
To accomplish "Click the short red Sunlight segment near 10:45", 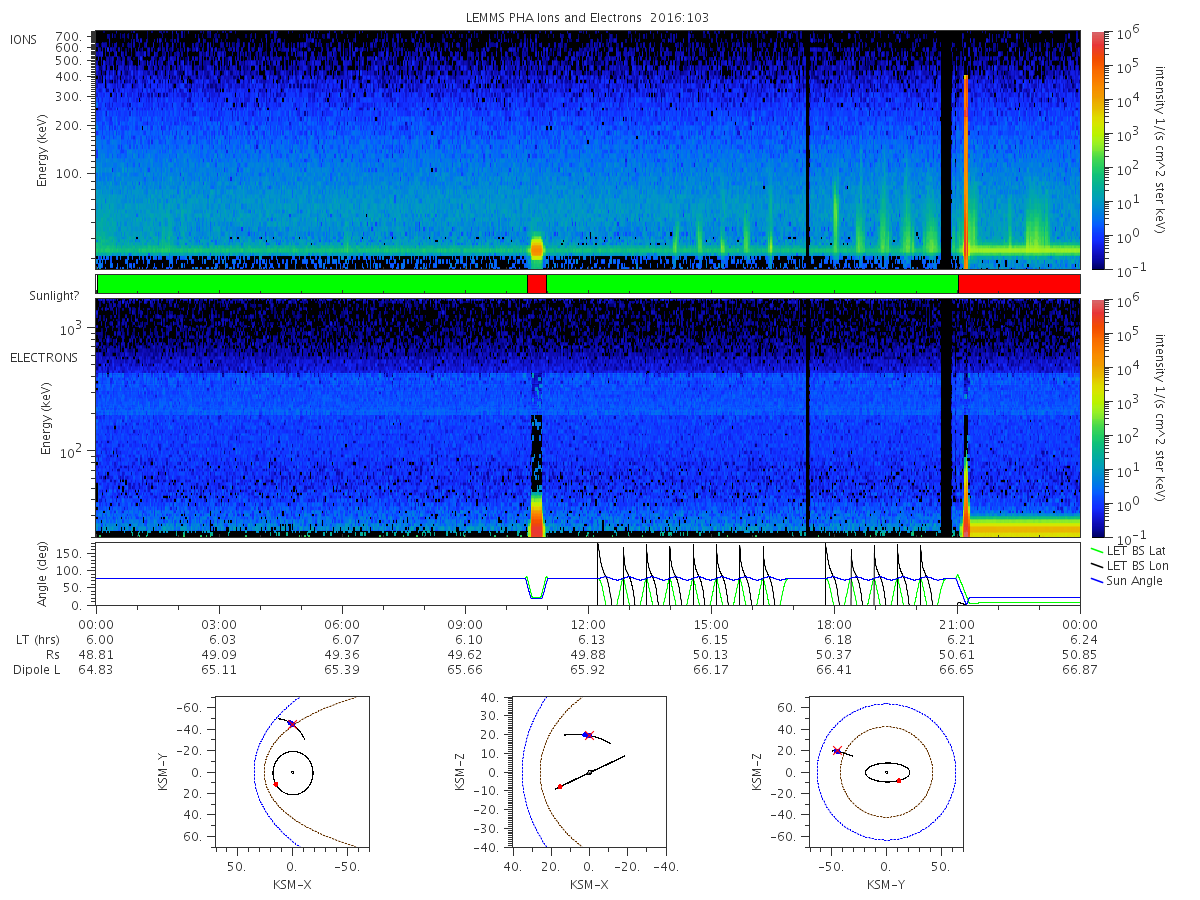I will pyautogui.click(x=537, y=284).
